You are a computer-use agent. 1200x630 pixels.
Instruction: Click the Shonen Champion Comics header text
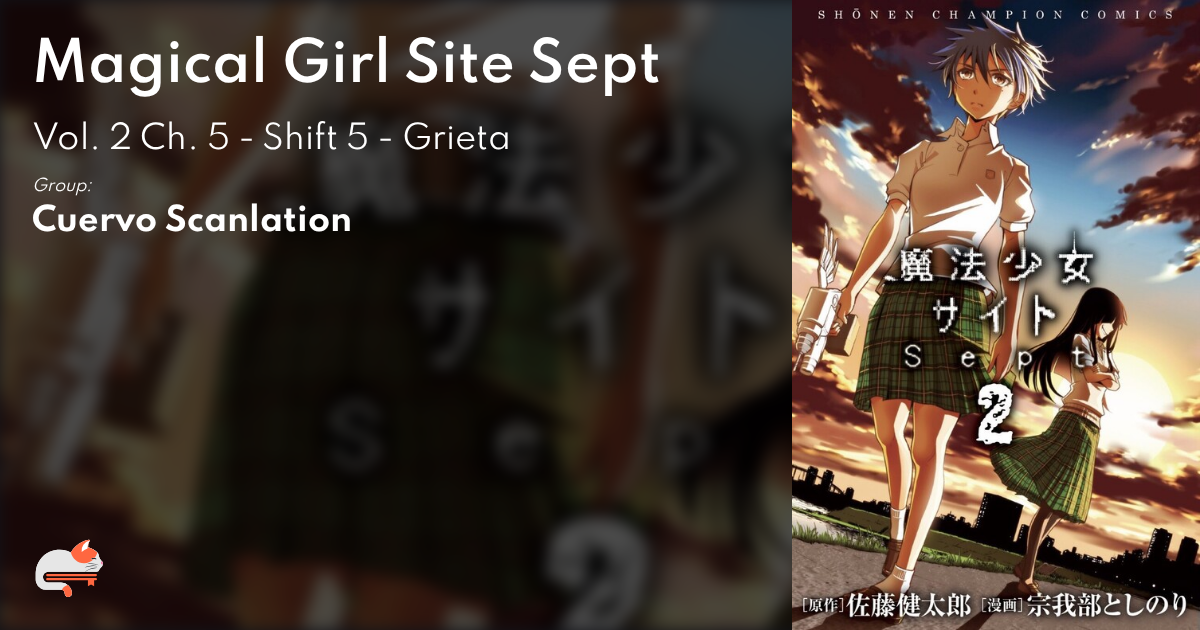pos(996,15)
